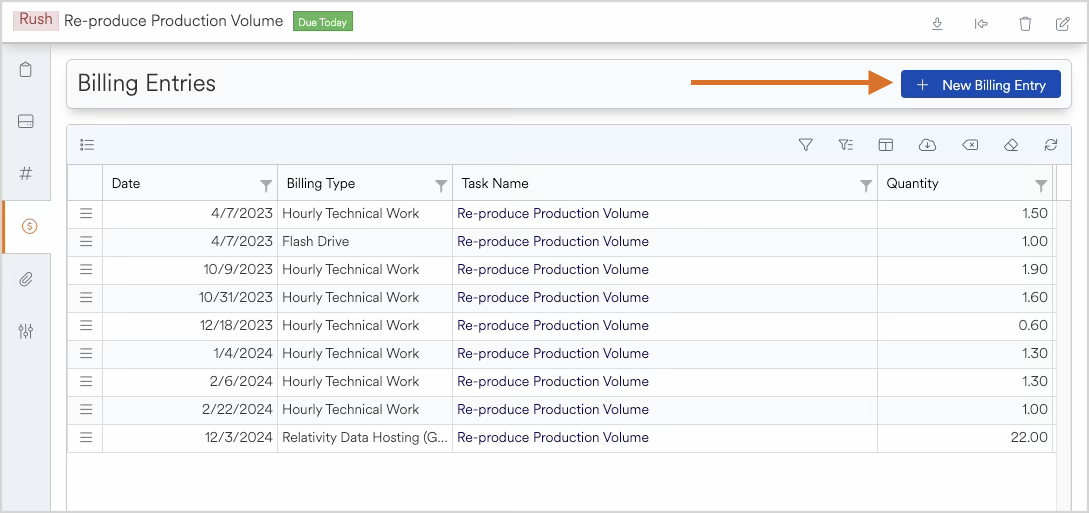Click the Relativity Data Hosting billing type cell

(x=365, y=437)
